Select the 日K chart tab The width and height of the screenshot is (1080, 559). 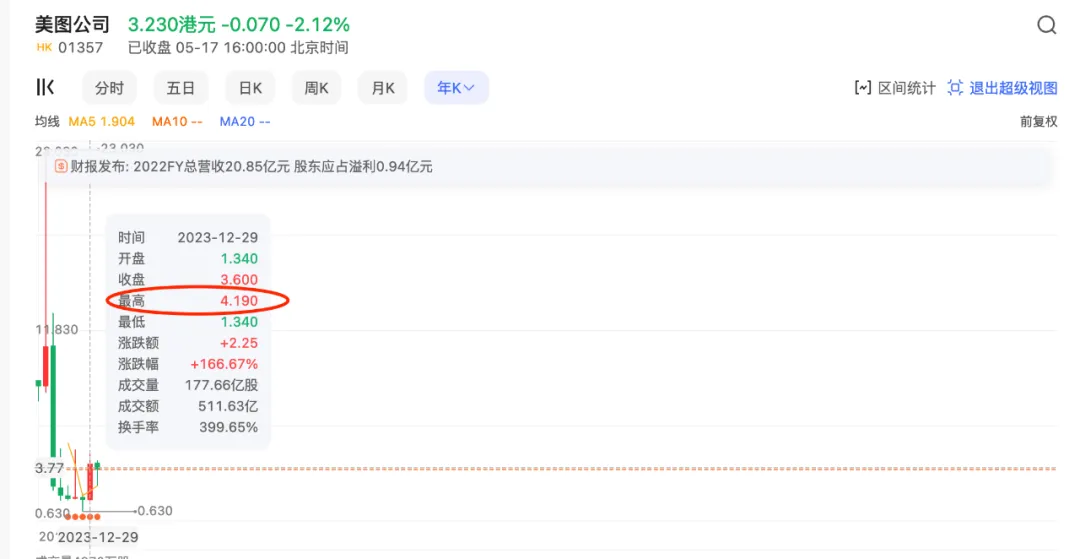click(250, 88)
